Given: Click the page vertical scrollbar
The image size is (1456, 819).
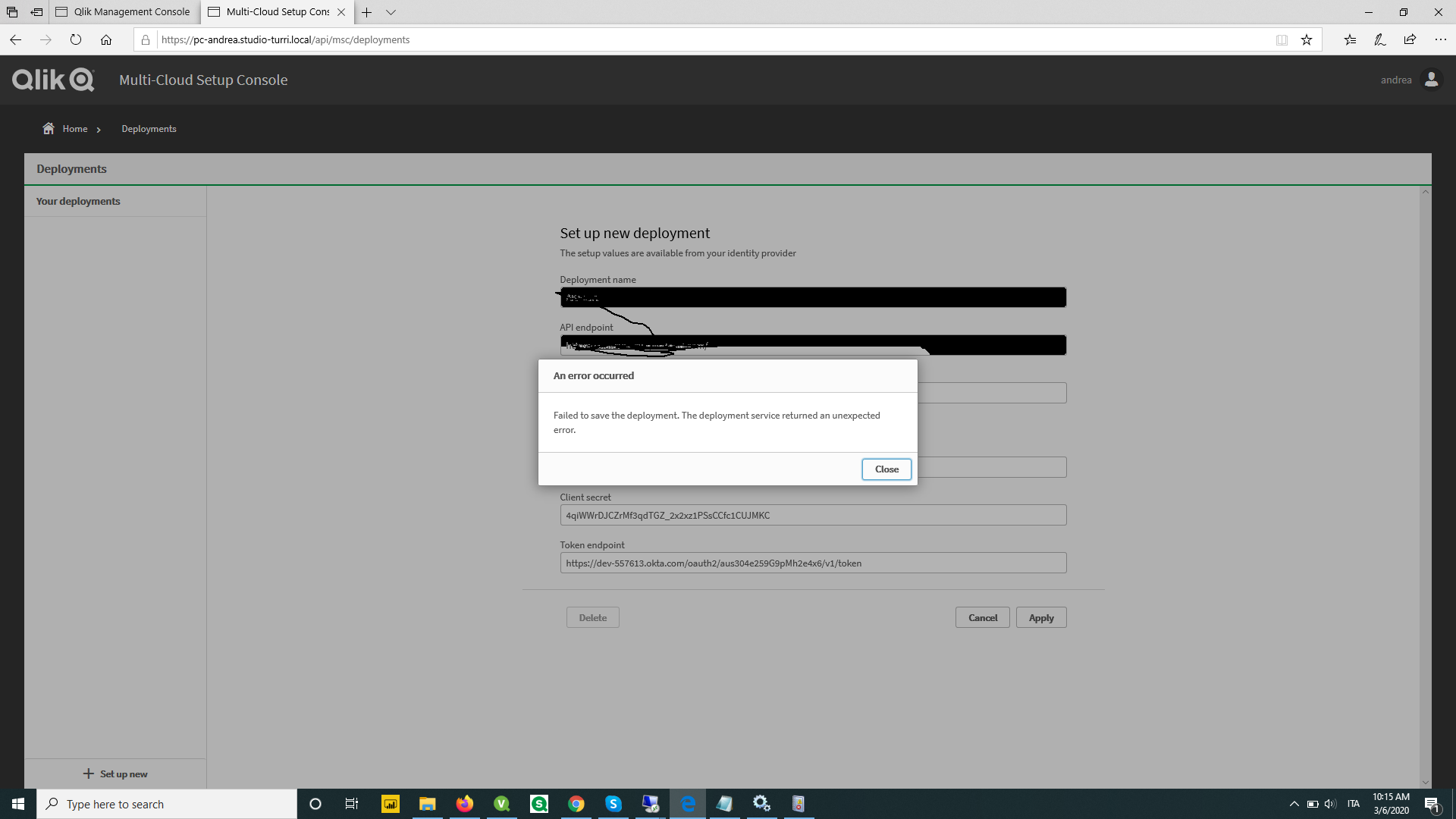Looking at the screenshot, I should tap(1425, 485).
